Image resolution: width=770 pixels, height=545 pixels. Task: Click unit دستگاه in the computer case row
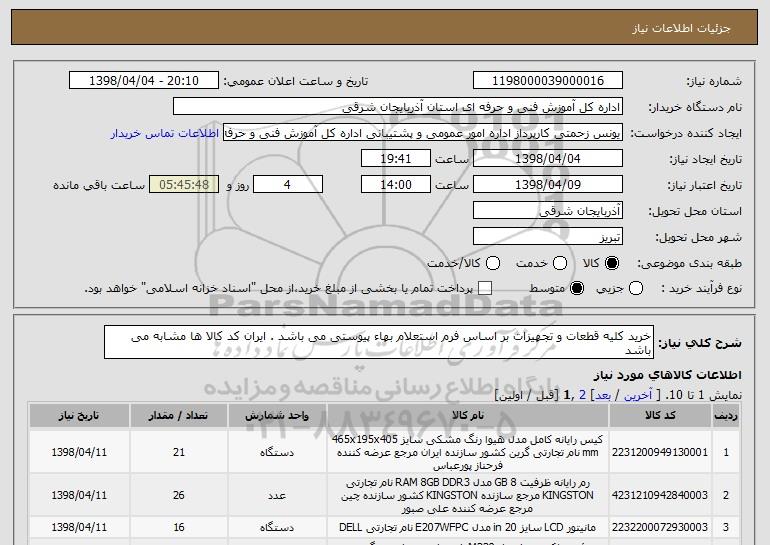[x=277, y=452]
